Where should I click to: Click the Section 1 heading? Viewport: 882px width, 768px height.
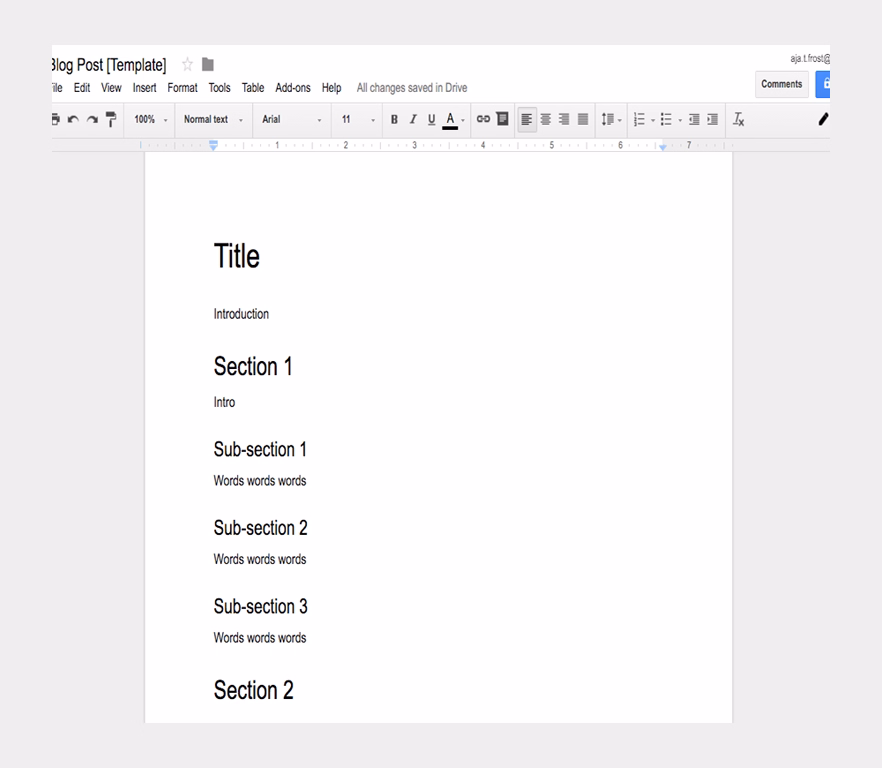253,366
